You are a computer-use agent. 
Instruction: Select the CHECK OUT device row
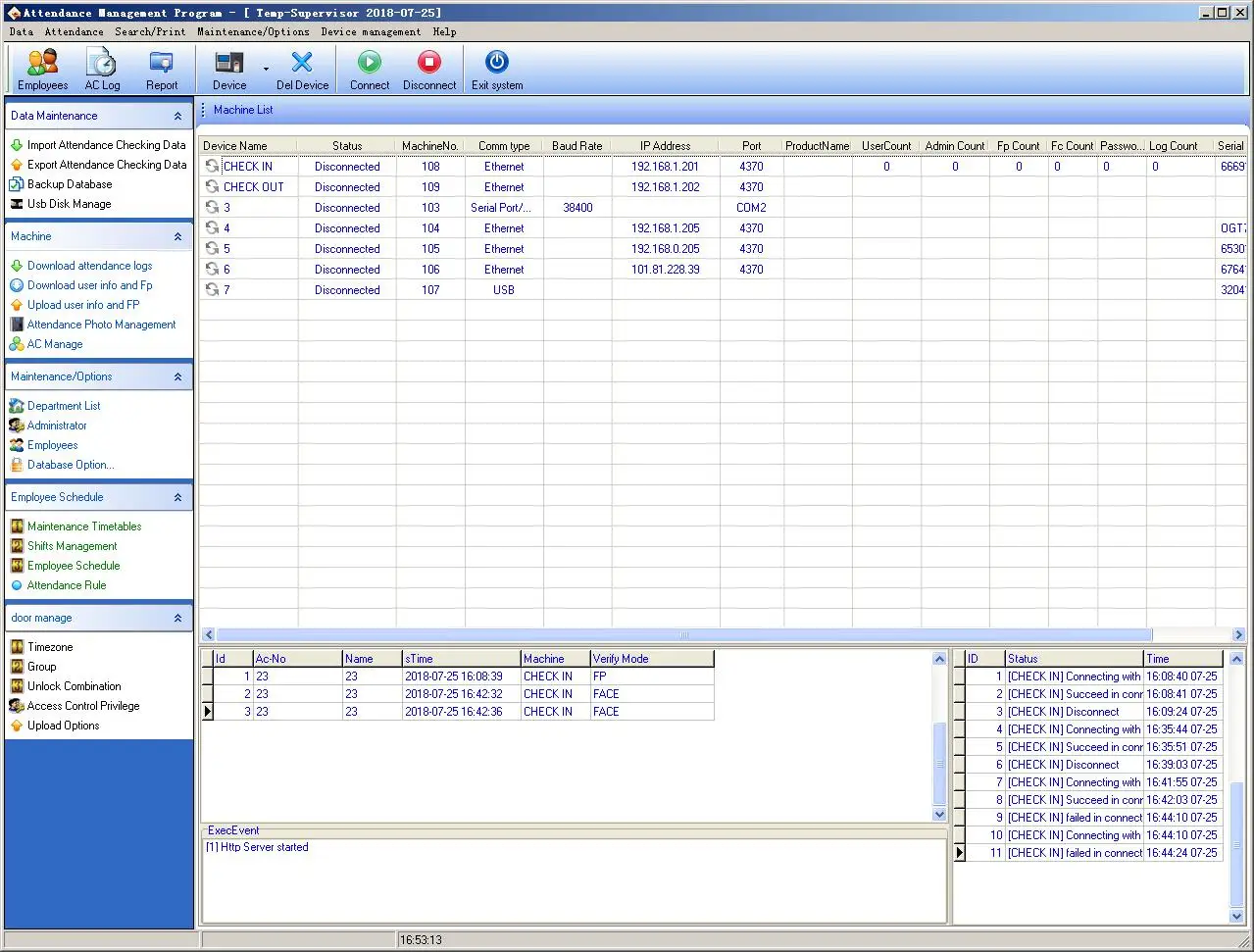[254, 187]
